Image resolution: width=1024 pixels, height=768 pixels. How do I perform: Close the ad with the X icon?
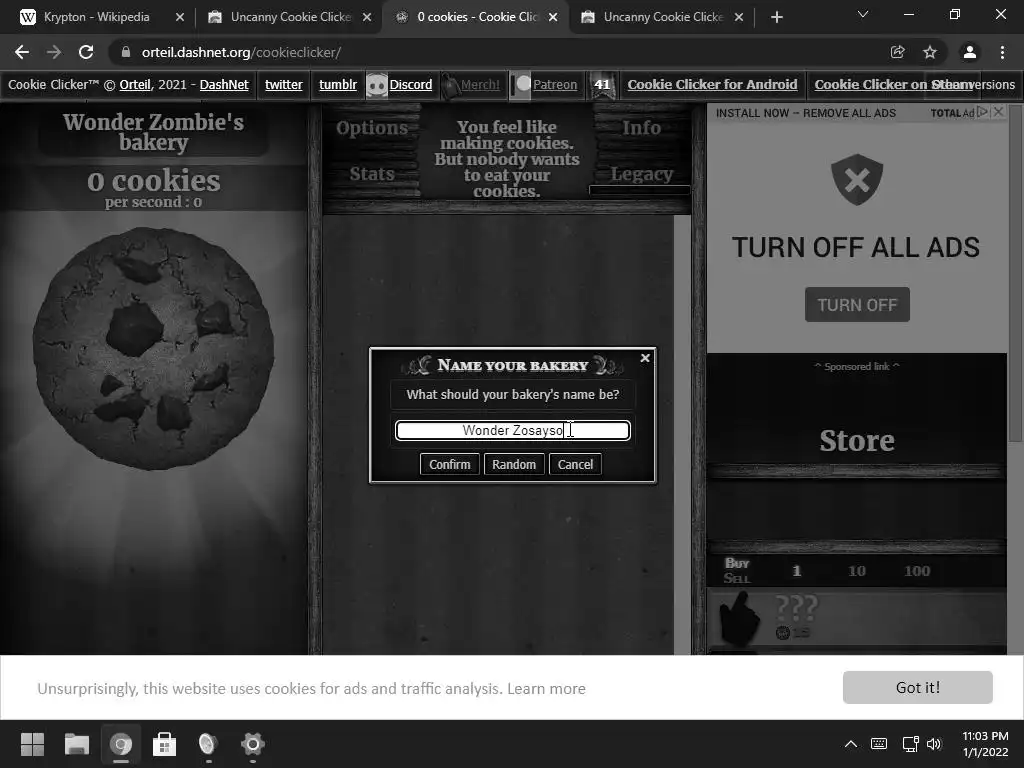pyautogui.click(x=999, y=112)
